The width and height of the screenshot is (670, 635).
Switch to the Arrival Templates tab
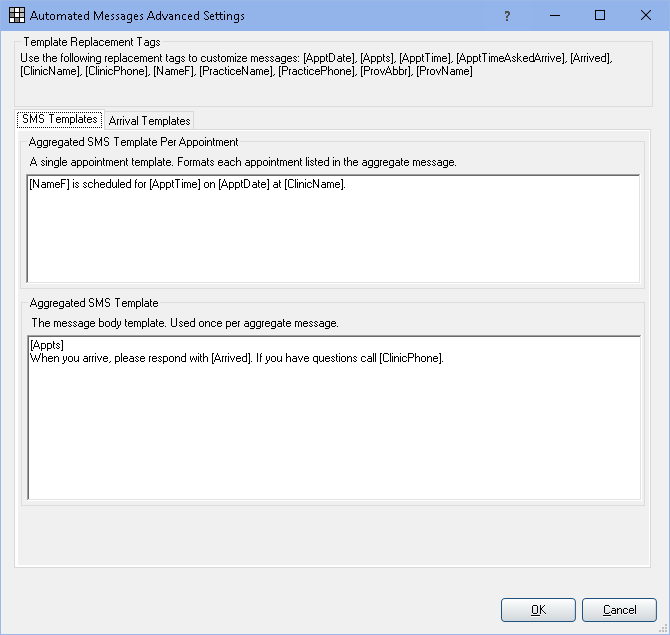149,121
